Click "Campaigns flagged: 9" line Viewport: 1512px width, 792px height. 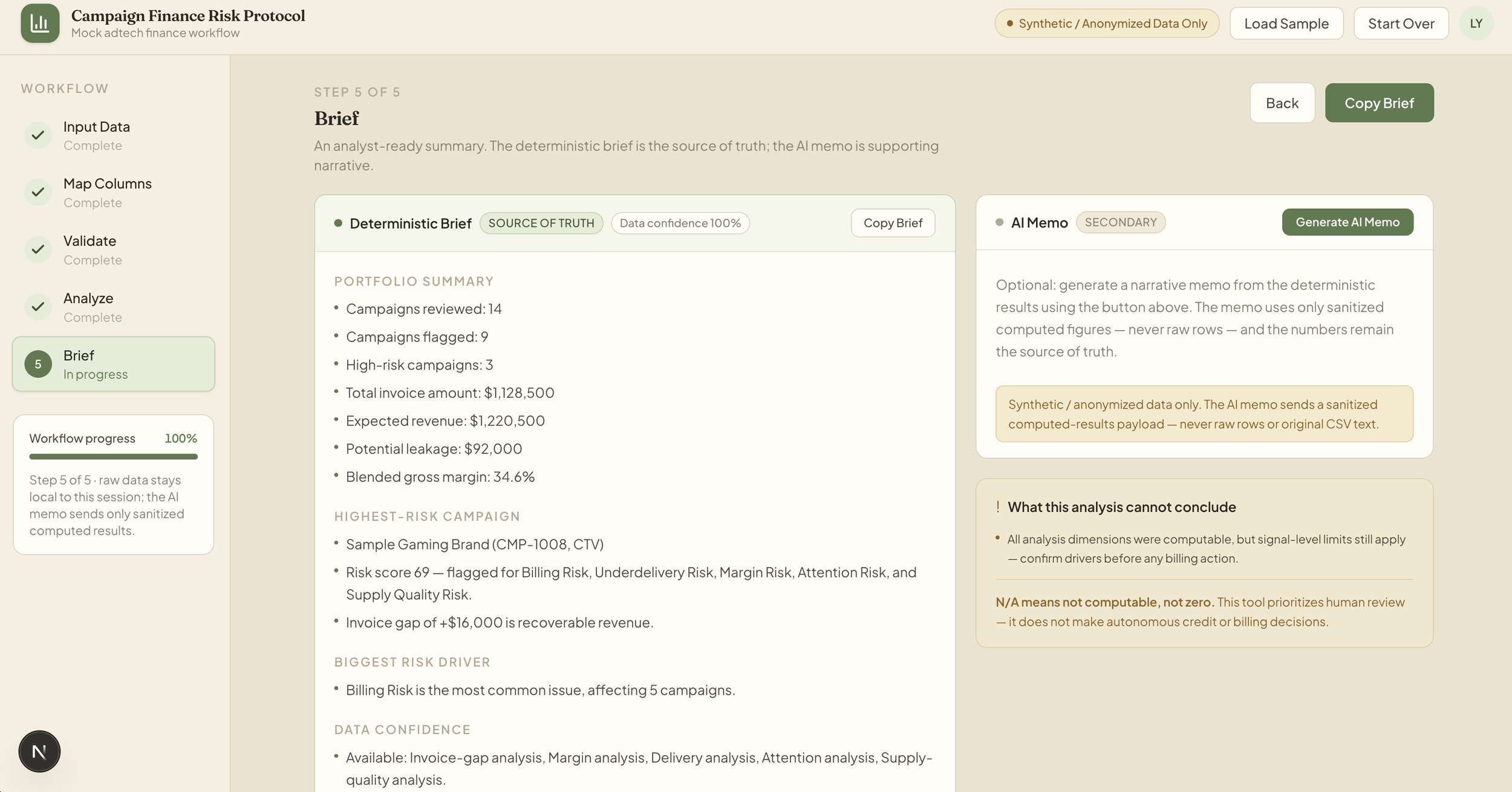[x=417, y=337]
